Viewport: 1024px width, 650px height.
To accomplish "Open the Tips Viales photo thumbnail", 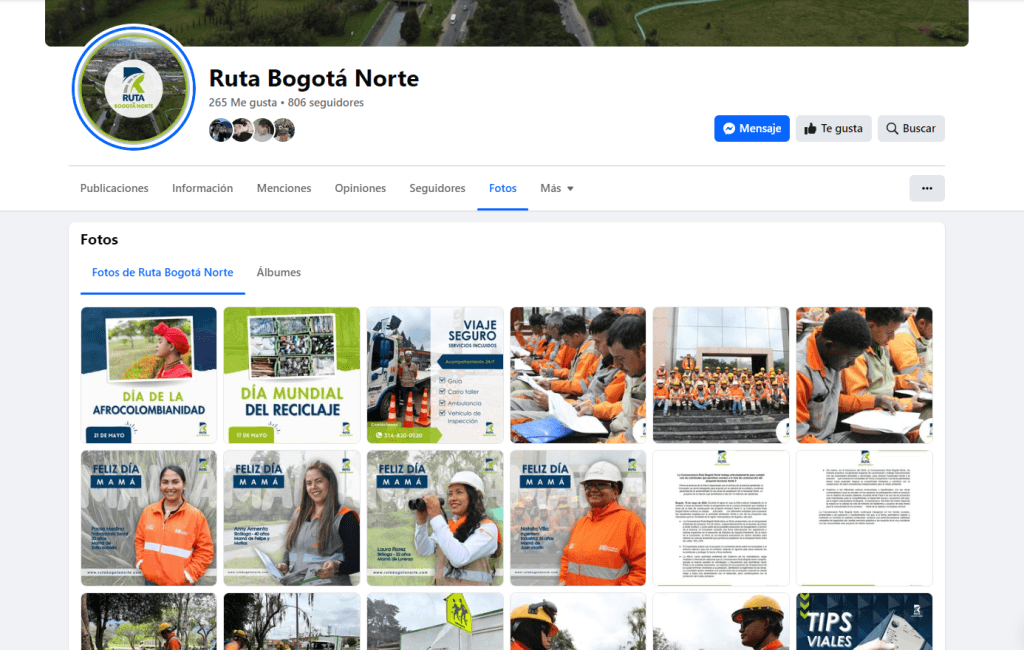I will pos(864,621).
